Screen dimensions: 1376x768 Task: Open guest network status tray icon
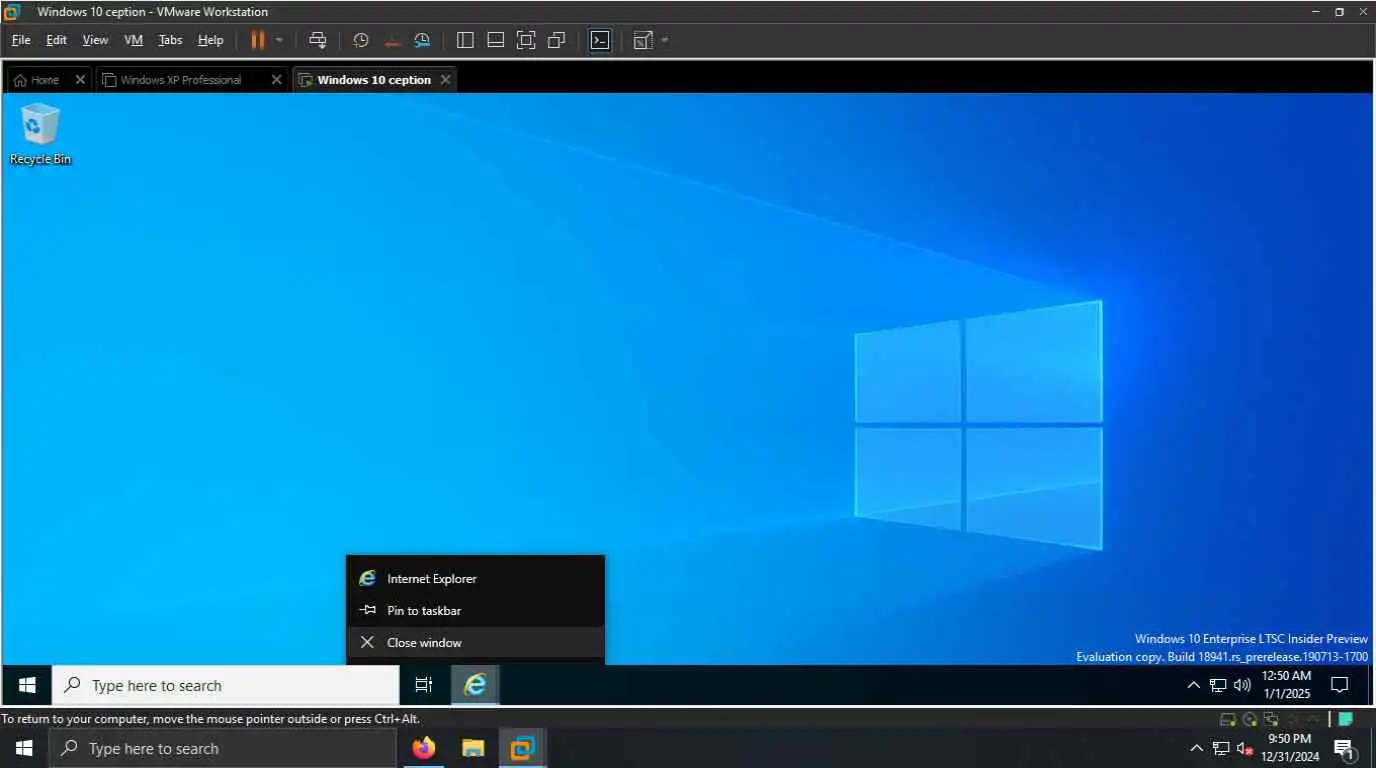pos(1218,685)
